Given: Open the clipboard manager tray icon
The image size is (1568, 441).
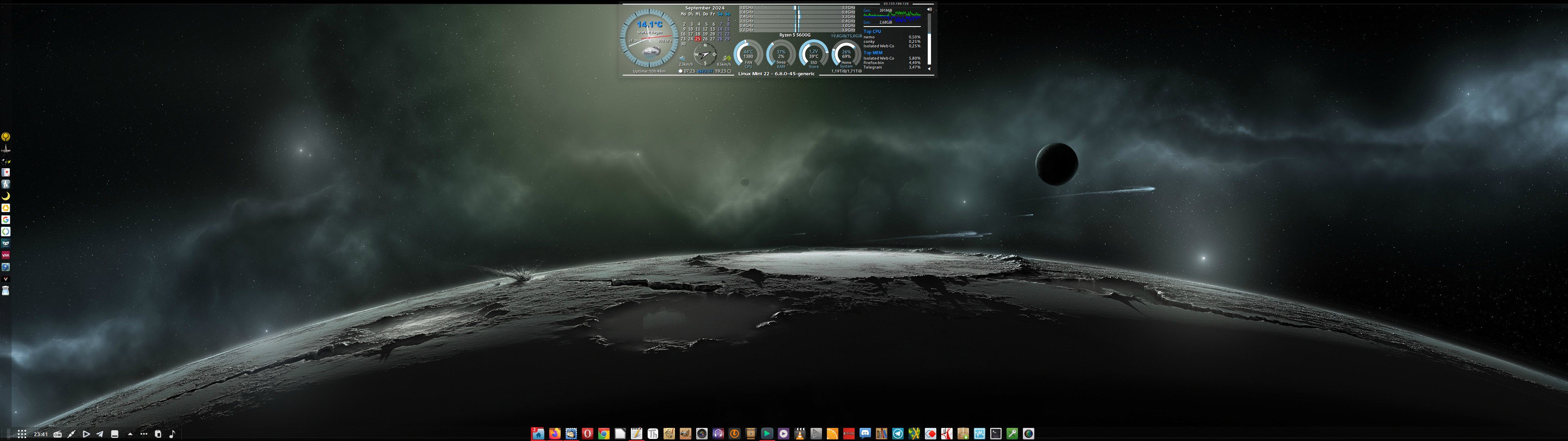Looking at the screenshot, I should pyautogui.click(x=158, y=434).
